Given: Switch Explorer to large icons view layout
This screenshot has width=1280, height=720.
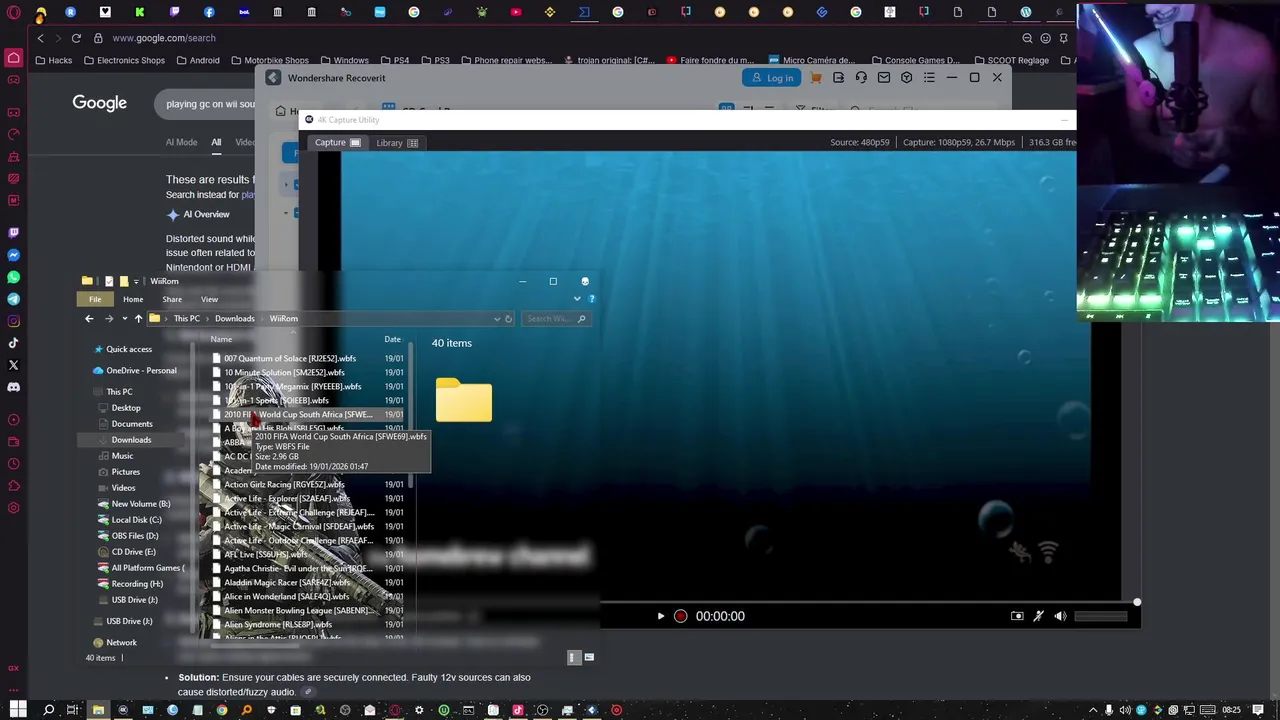Looking at the screenshot, I should coord(589,657).
